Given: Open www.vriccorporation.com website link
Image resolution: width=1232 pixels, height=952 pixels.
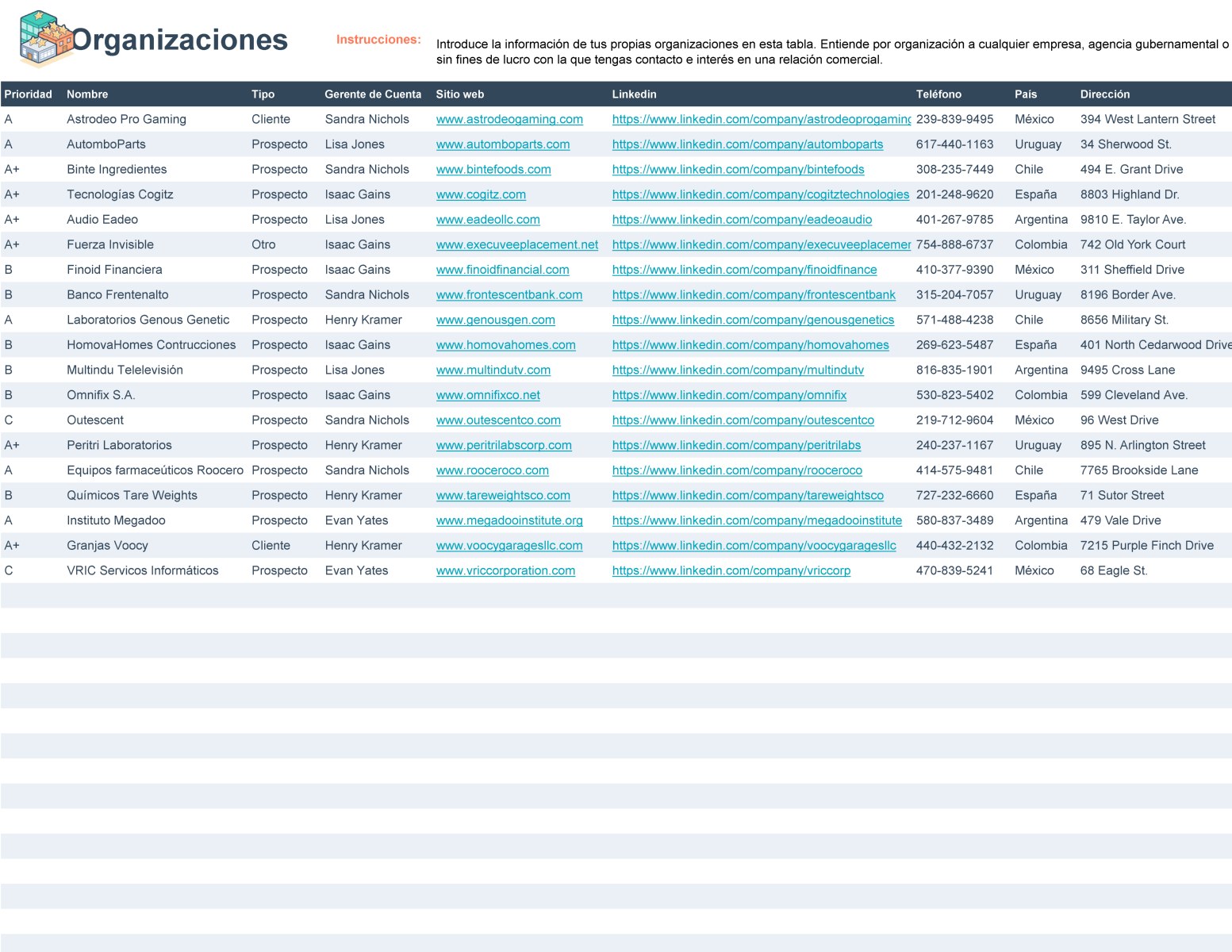Looking at the screenshot, I should (x=505, y=571).
